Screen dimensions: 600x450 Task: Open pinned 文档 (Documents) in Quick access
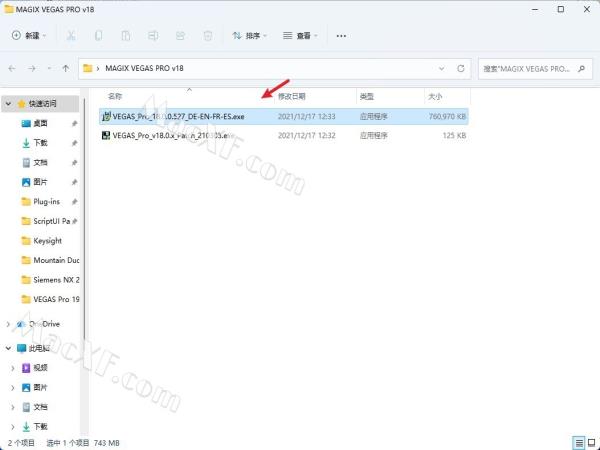pos(40,162)
